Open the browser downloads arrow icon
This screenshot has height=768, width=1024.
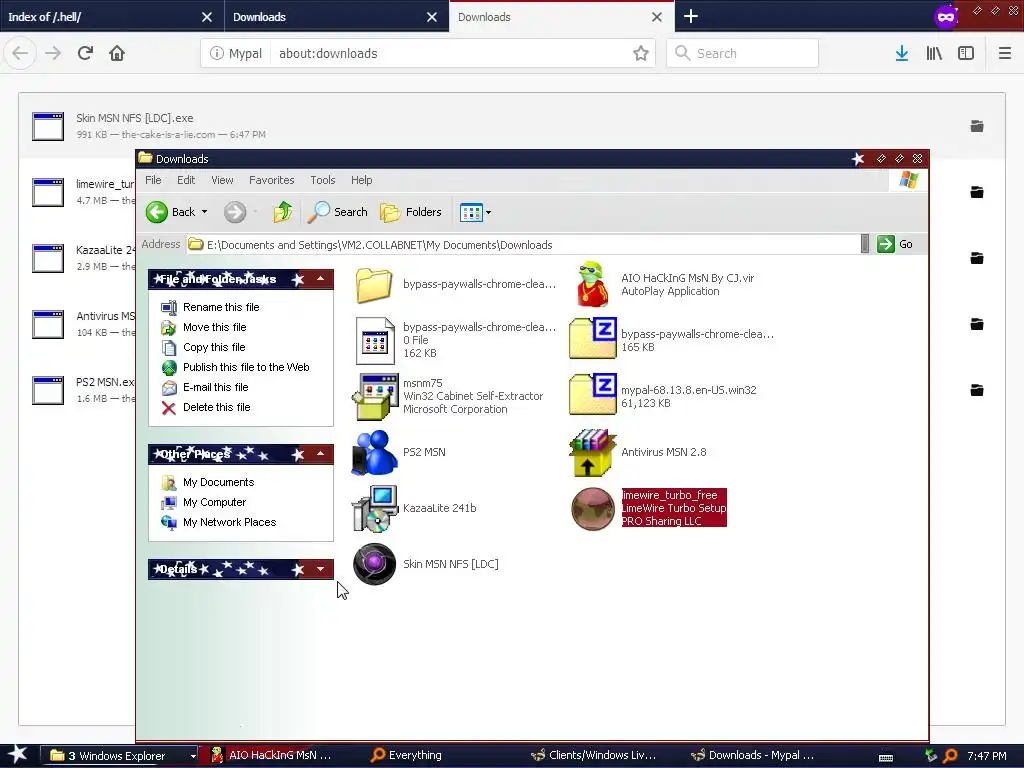coord(902,54)
